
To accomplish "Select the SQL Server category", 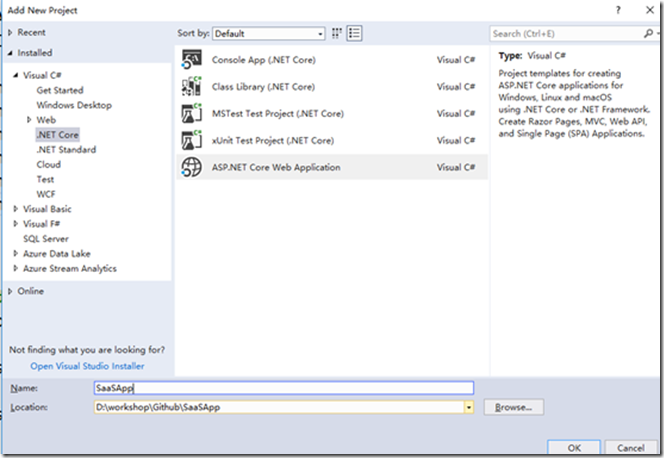I will click(x=46, y=239).
